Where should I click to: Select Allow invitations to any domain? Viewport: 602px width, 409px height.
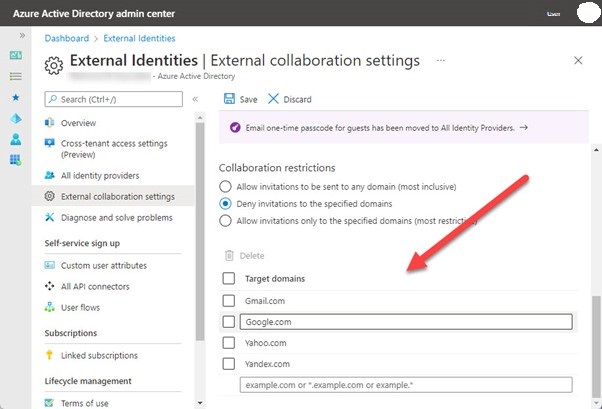point(225,187)
